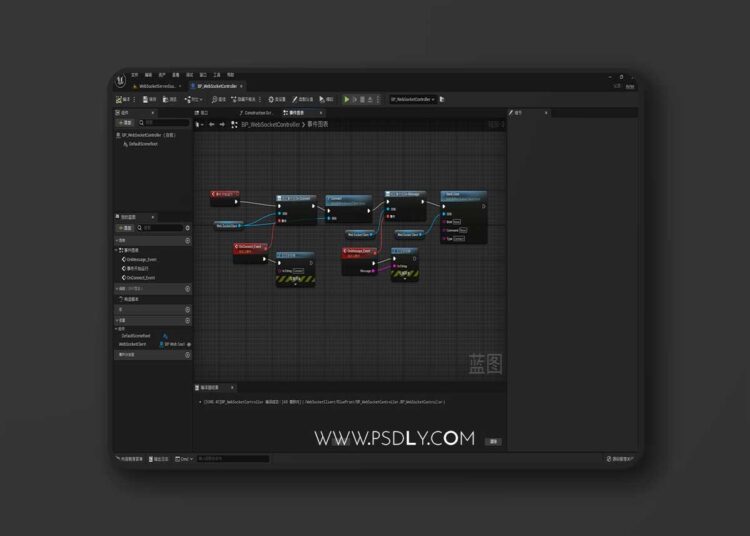Start Play with the green play button

pos(347,99)
